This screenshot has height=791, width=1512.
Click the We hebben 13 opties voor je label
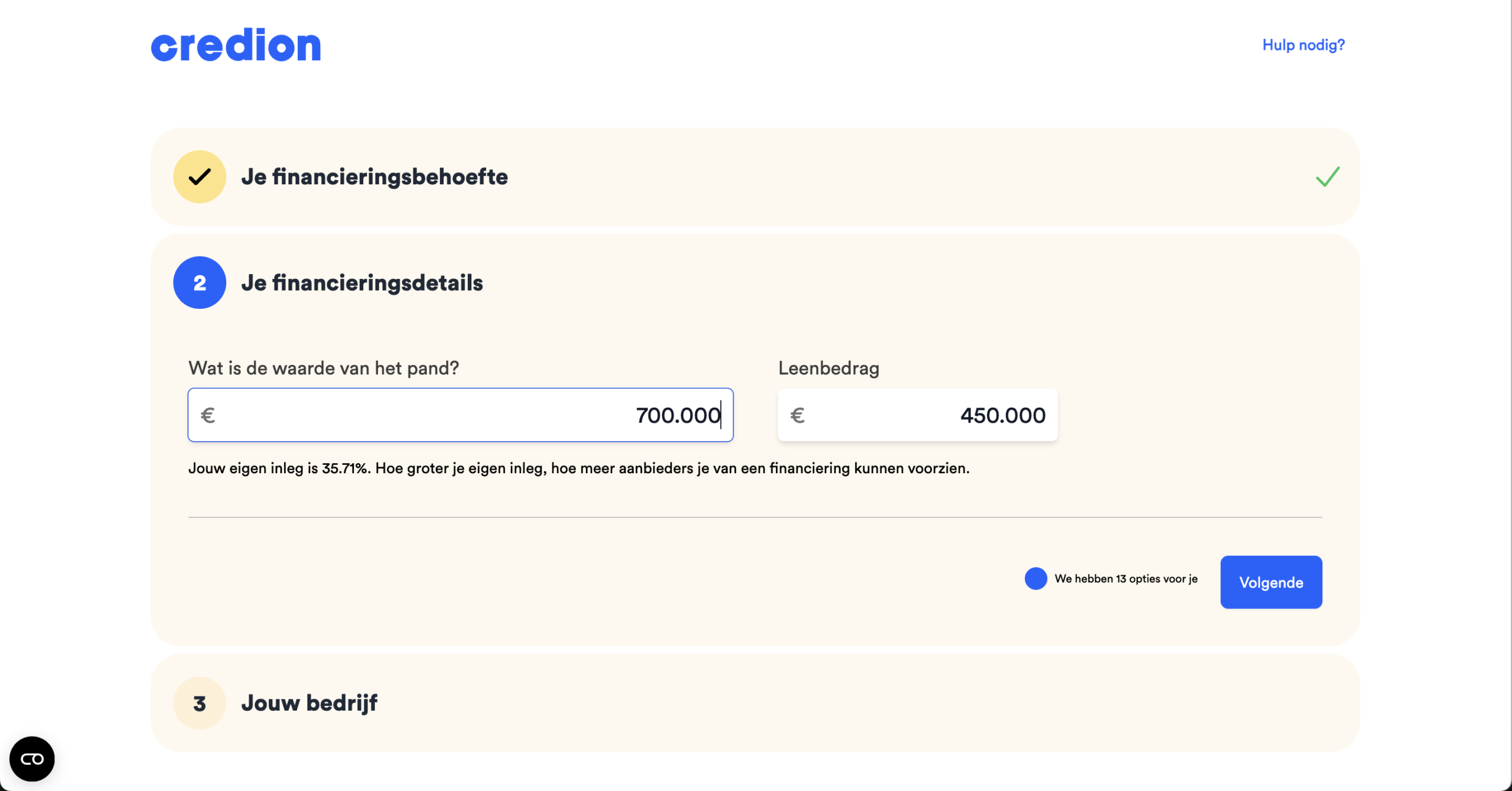tap(1126, 579)
